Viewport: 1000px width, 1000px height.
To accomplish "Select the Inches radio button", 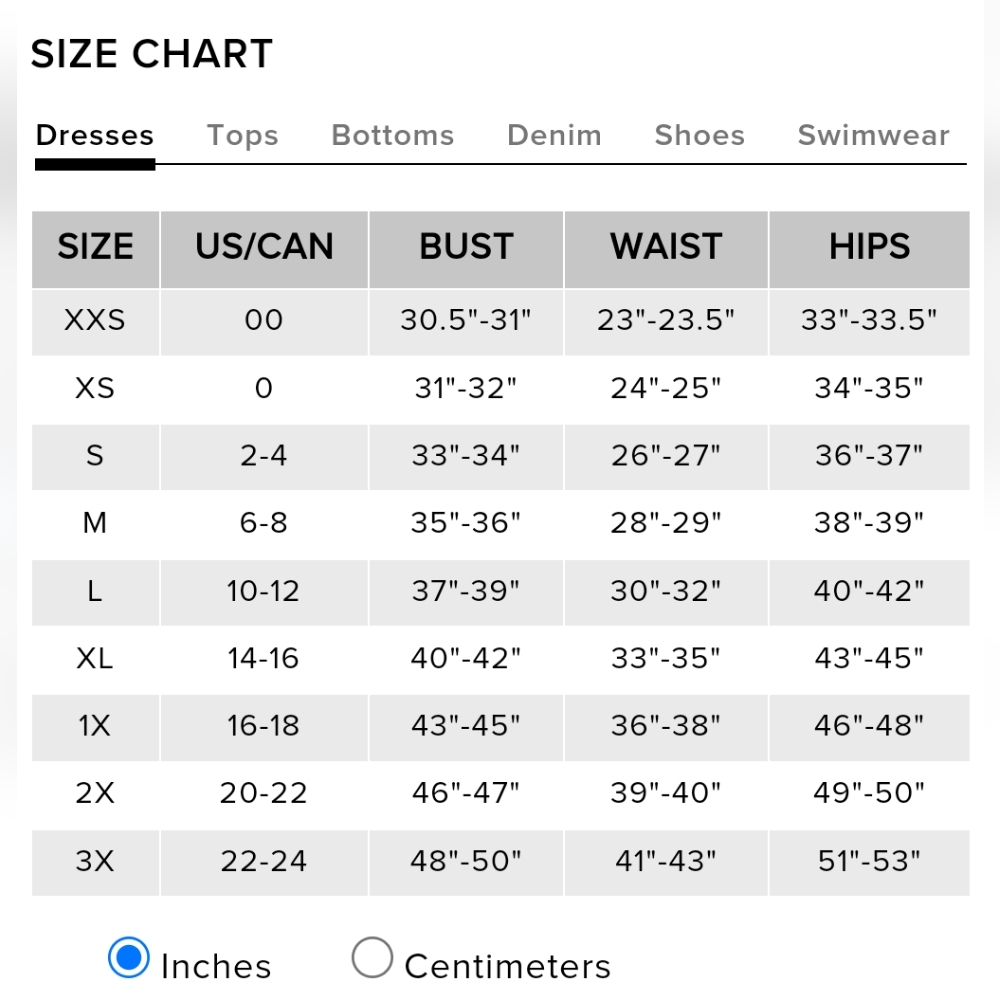I will pos(129,958).
